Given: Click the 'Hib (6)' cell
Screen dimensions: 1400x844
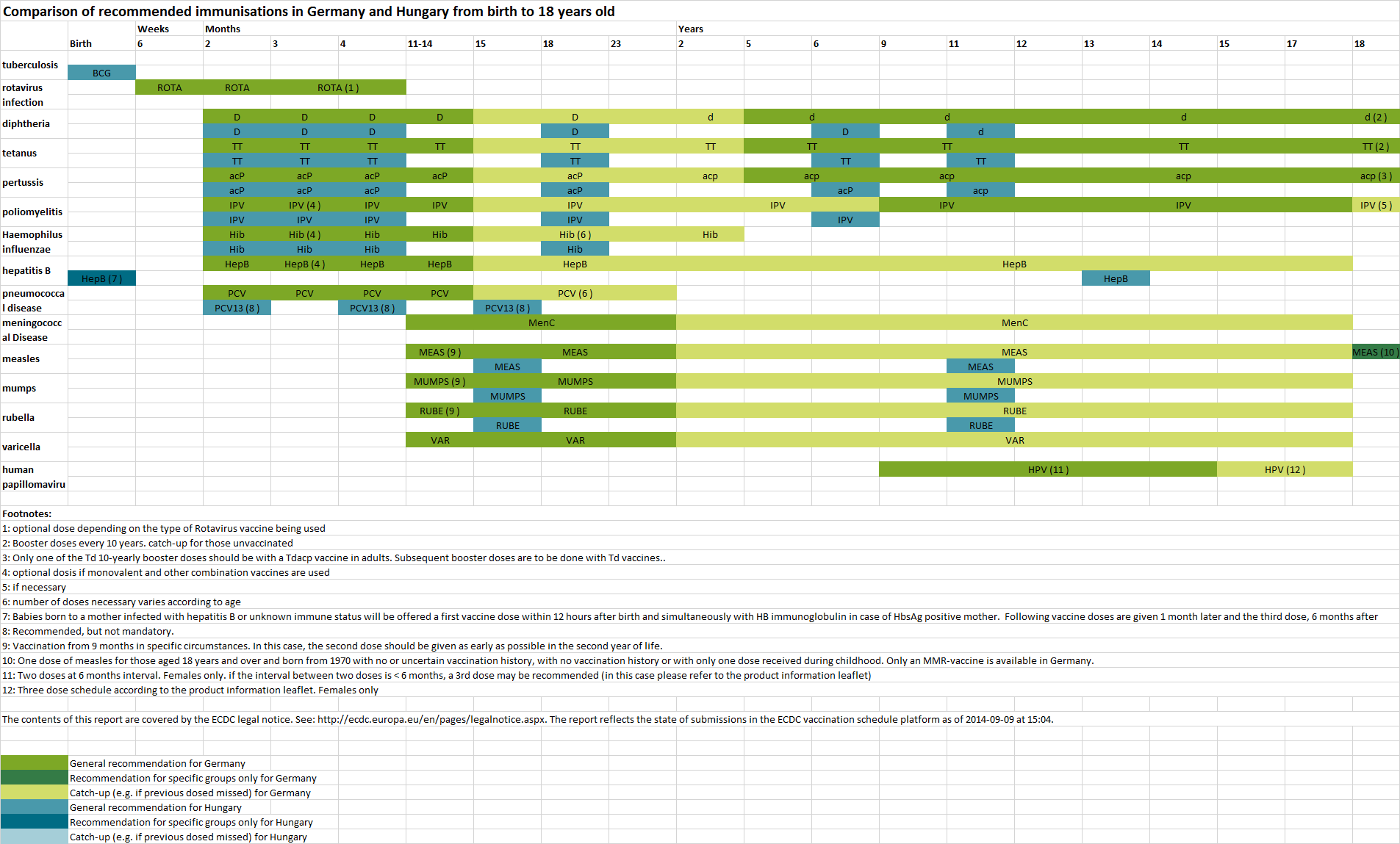Looking at the screenshot, I should click(575, 234).
